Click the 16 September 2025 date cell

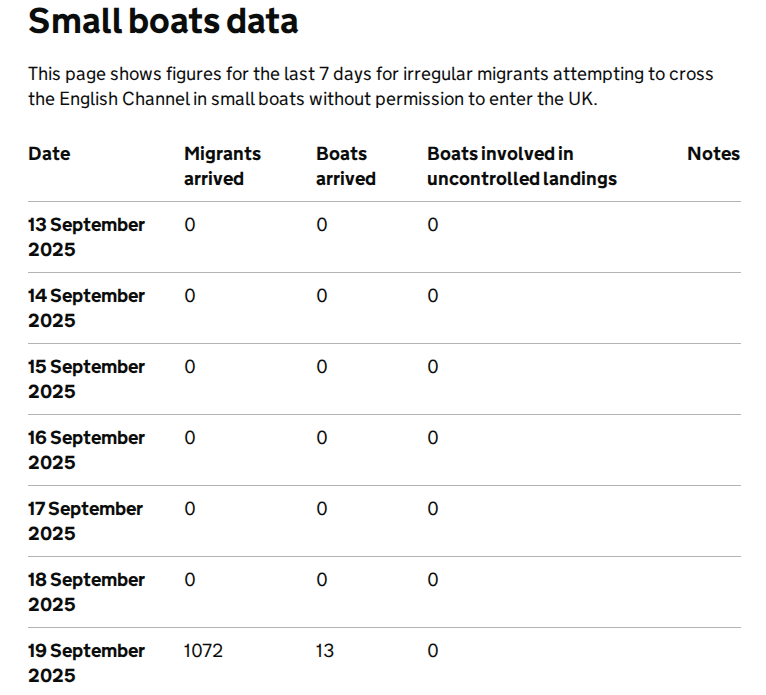(x=86, y=450)
